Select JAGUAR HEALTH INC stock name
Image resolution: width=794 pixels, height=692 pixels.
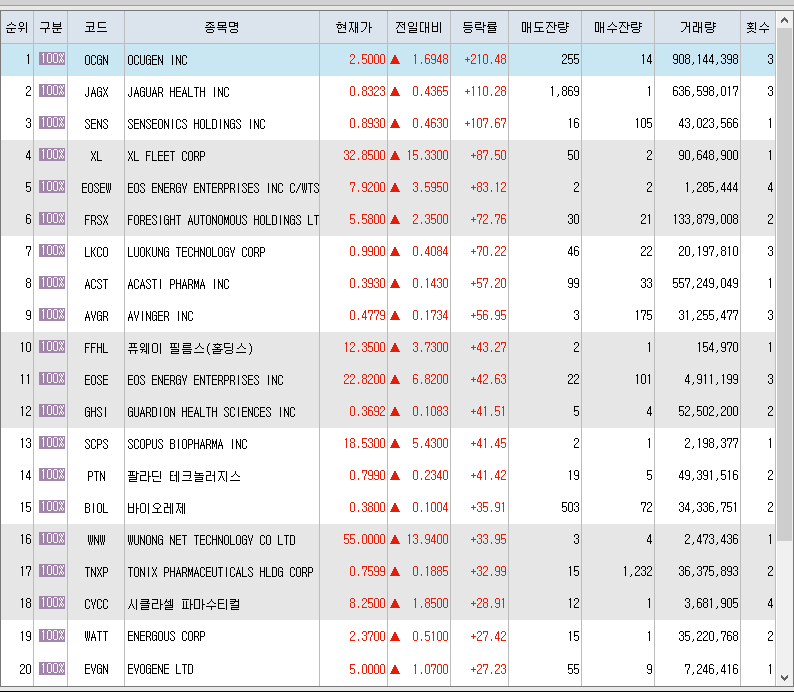[x=178, y=92]
